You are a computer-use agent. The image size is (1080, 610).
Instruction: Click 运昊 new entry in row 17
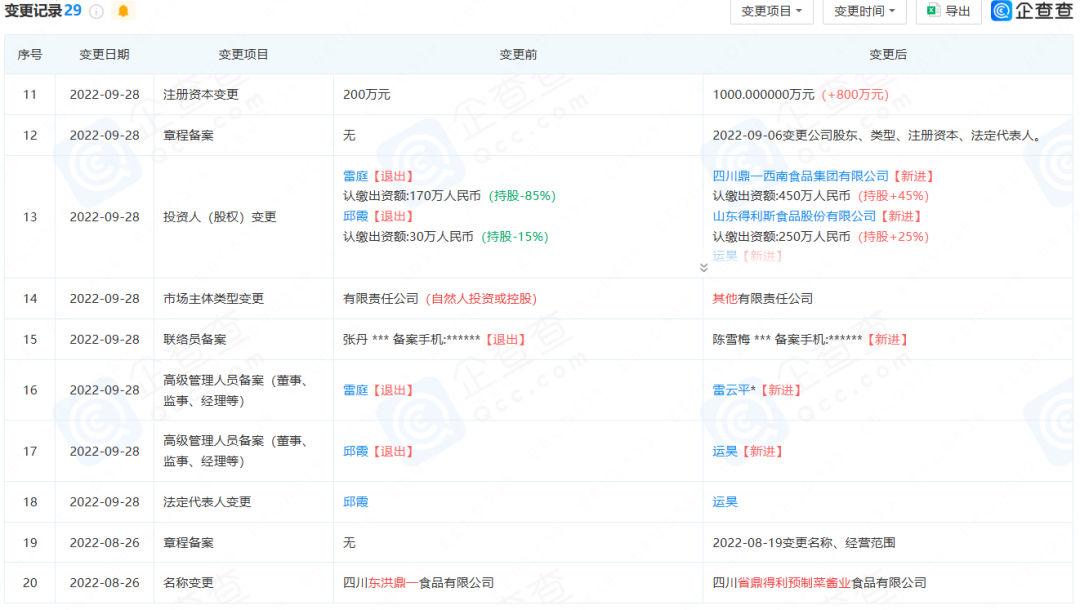coord(726,450)
